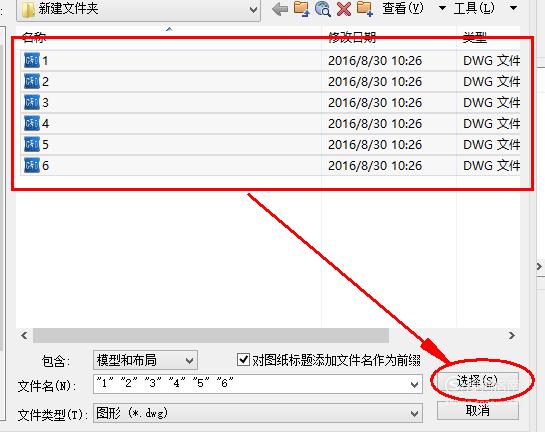Click the horizontal scrollbar thumb
The image size is (545, 432).
(211, 335)
